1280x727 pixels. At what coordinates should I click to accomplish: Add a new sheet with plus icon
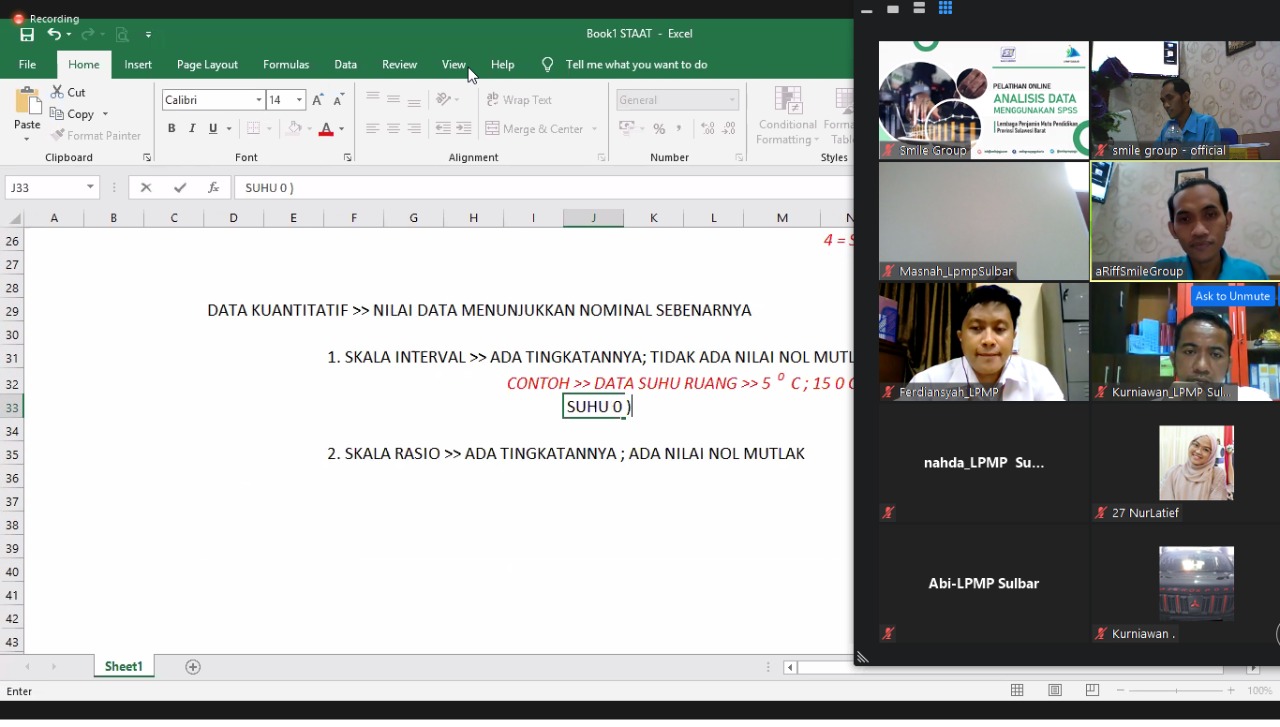(x=193, y=667)
